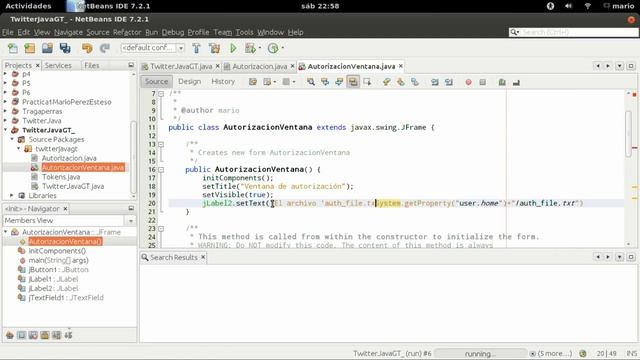Click the Last Edit icon in editor toolbar

click(253, 82)
